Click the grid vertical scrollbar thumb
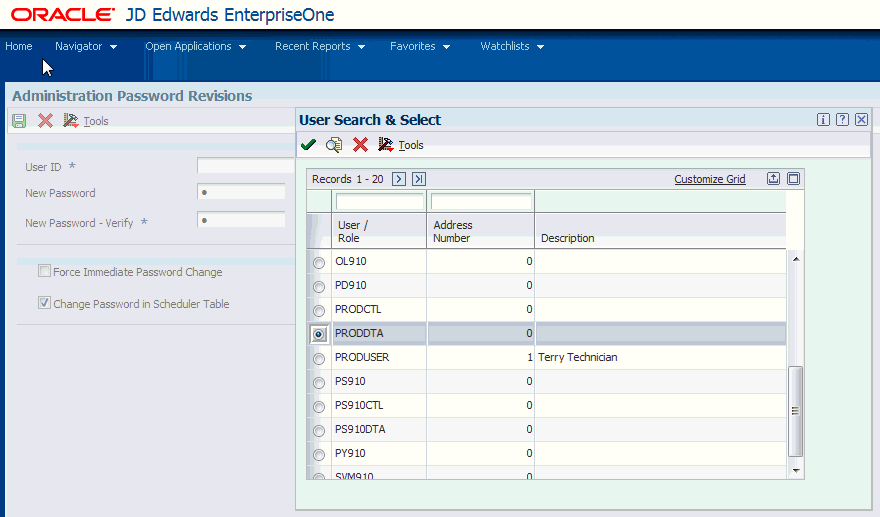The image size is (880, 517). click(795, 411)
